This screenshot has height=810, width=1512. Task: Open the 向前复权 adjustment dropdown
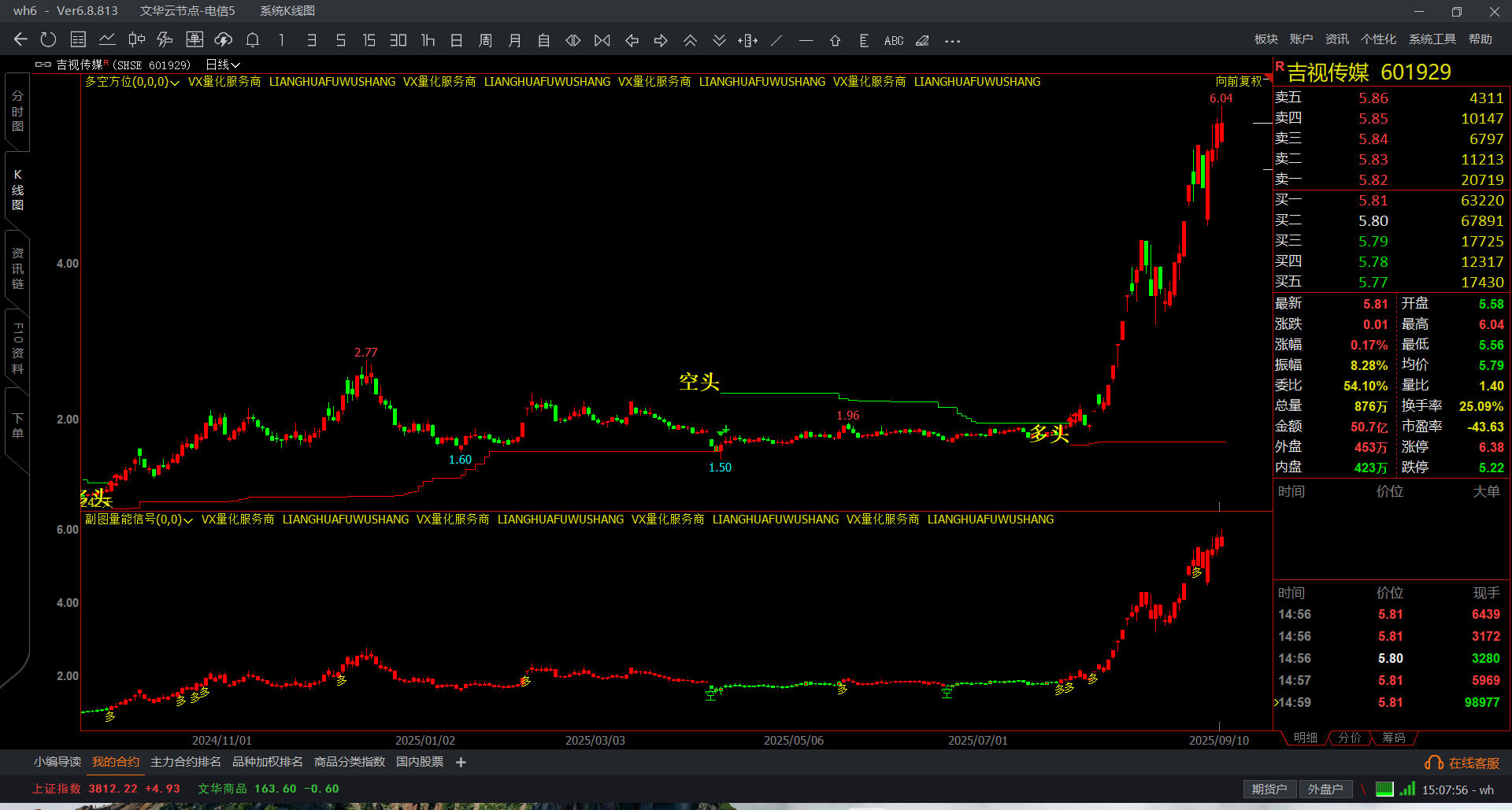pos(1243,81)
